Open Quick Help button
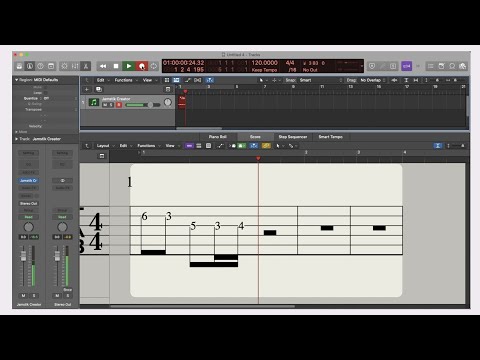Screen dimensions: 480x360 pos(40,66)
